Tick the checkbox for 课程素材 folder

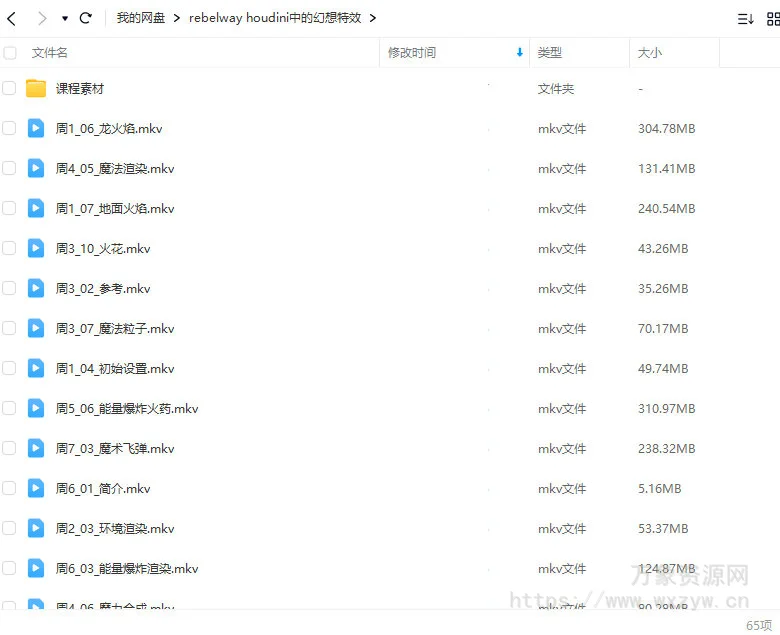(x=9, y=88)
